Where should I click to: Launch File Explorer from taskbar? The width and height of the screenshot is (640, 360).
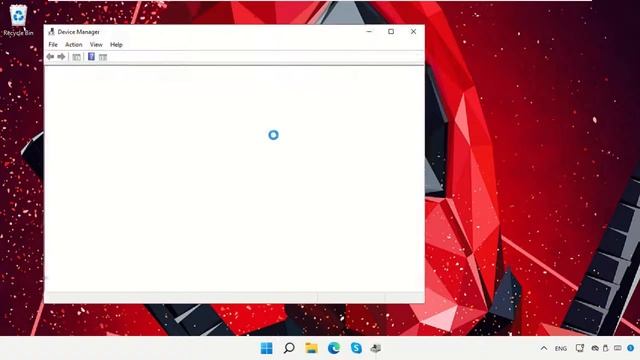pyautogui.click(x=311, y=348)
